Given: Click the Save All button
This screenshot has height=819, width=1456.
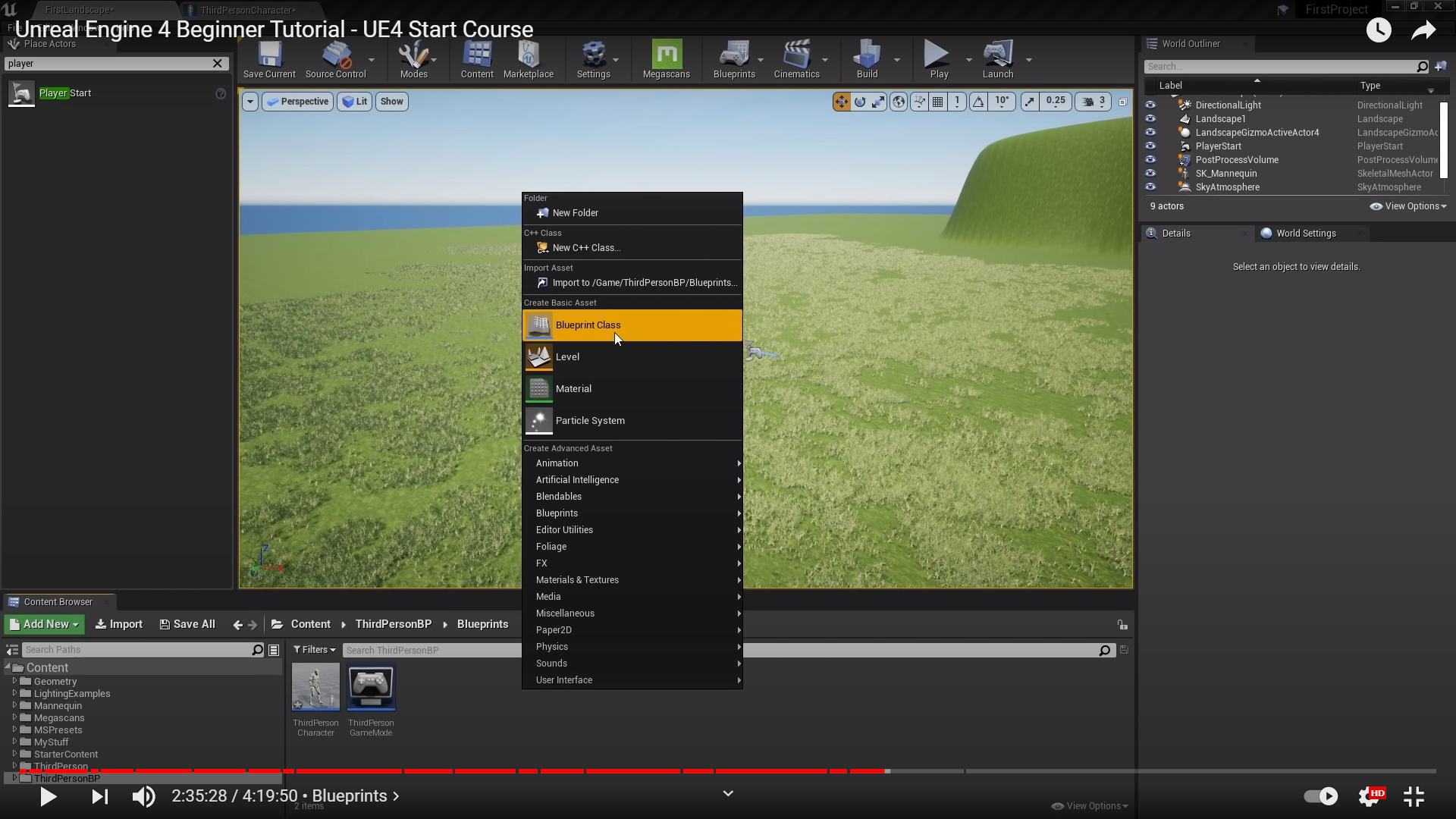Looking at the screenshot, I should 187,624.
